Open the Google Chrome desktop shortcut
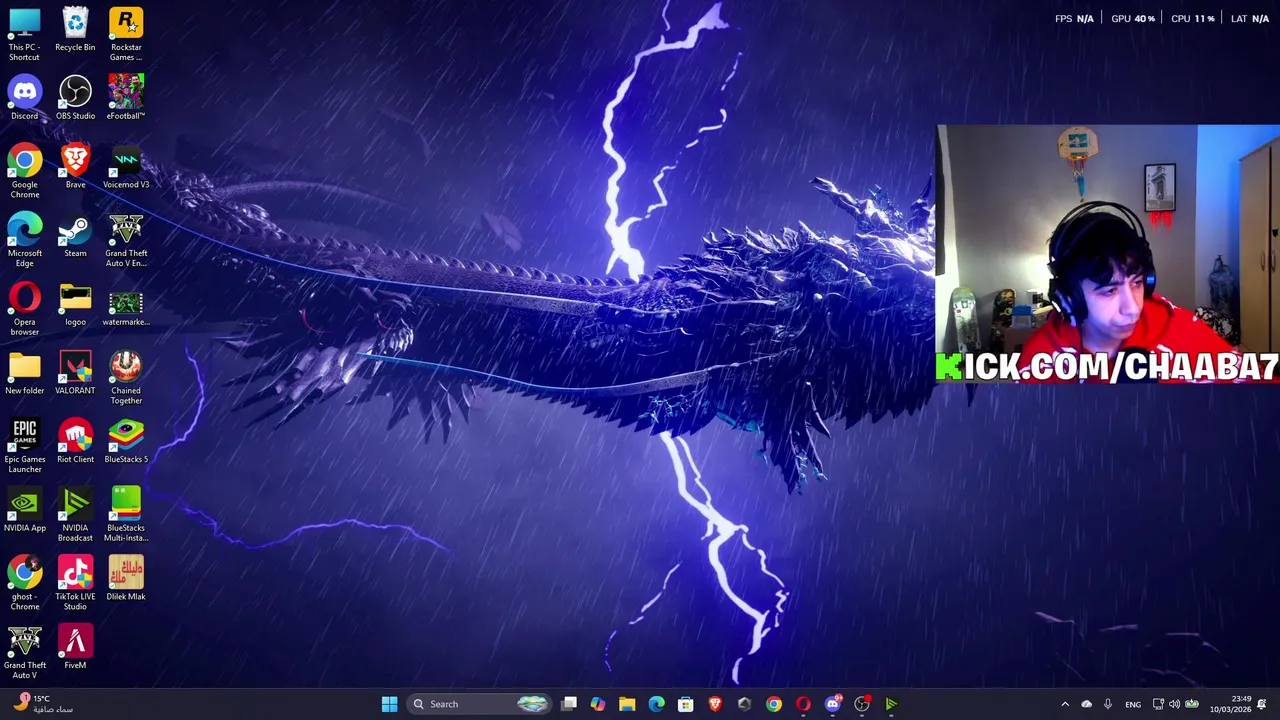This screenshot has height=720, width=1280. [x=25, y=172]
